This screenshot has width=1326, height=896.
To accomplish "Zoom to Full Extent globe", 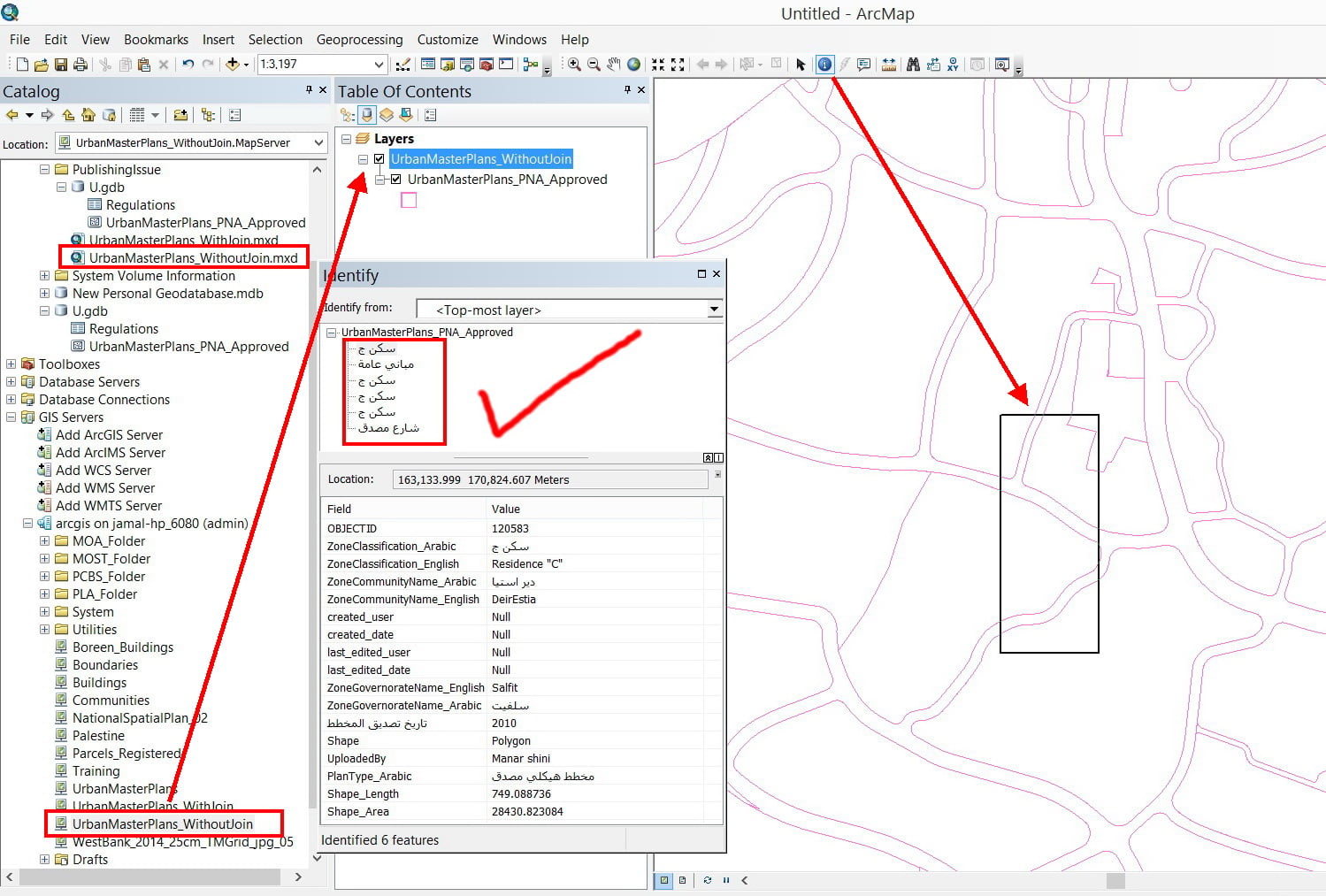I will (x=633, y=65).
